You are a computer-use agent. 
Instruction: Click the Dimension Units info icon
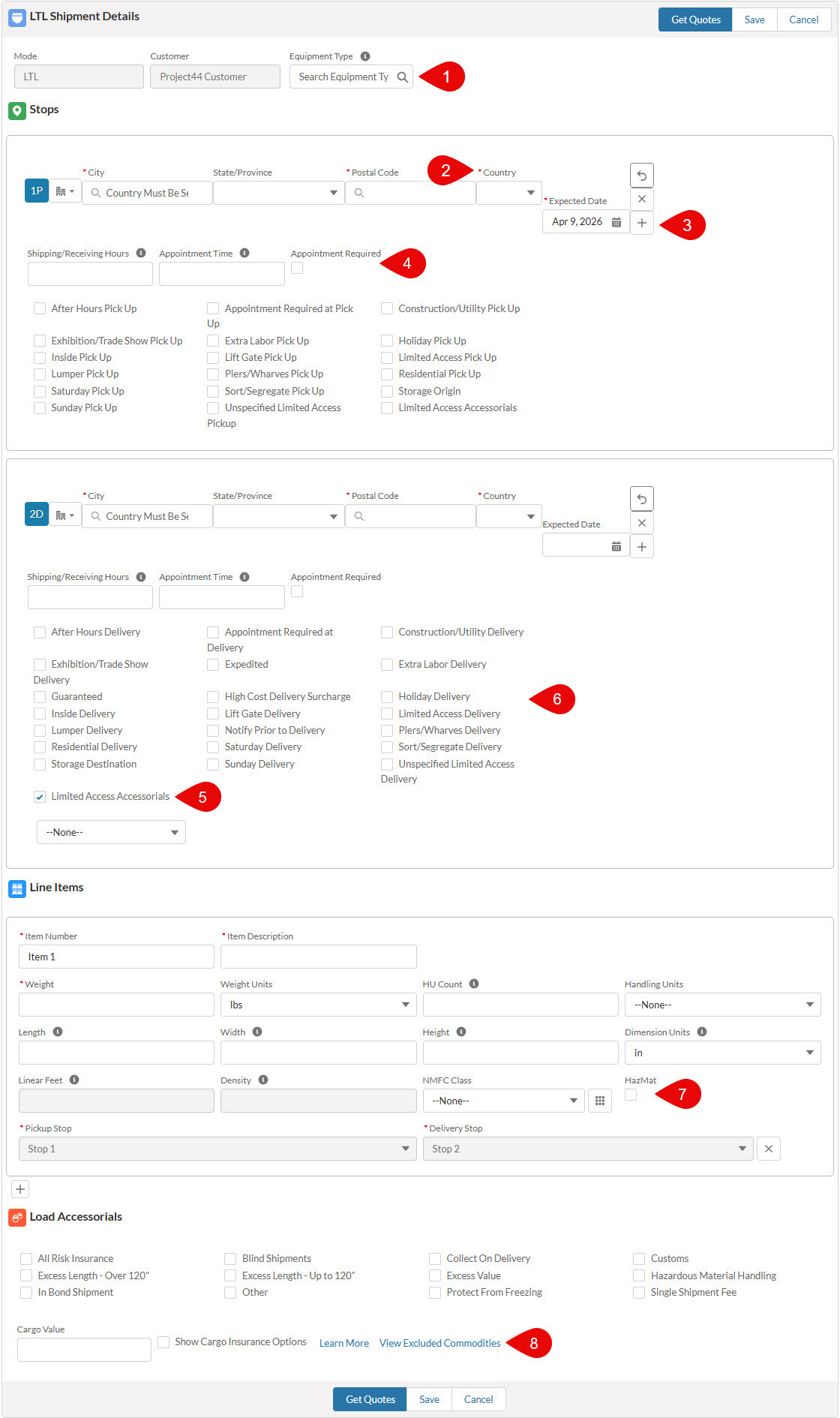(702, 1032)
